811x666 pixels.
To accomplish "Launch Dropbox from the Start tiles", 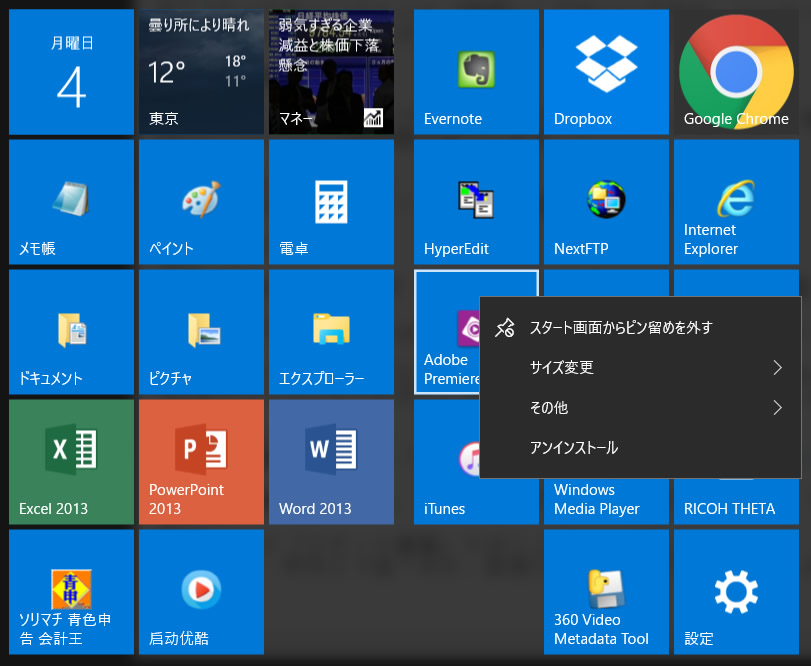I will pyautogui.click(x=606, y=72).
